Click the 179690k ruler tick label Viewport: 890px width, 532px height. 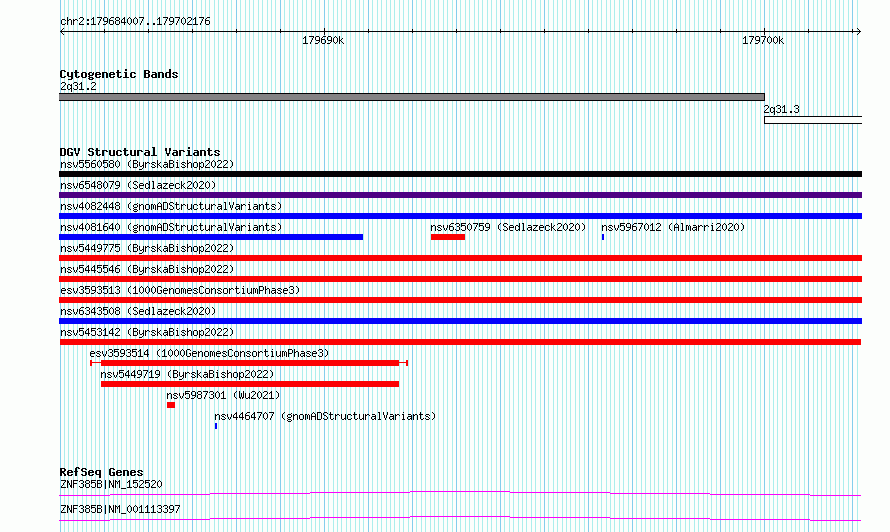[x=323, y=41]
